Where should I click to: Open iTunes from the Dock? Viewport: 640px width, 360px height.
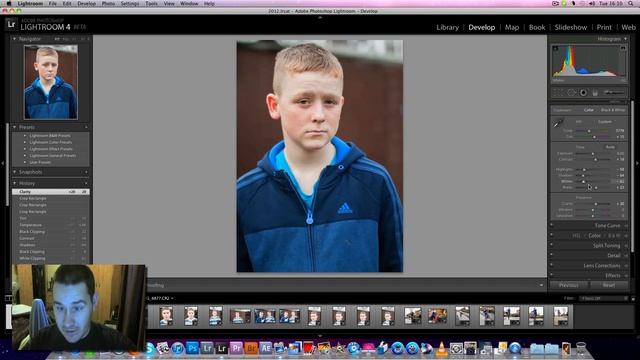click(178, 348)
